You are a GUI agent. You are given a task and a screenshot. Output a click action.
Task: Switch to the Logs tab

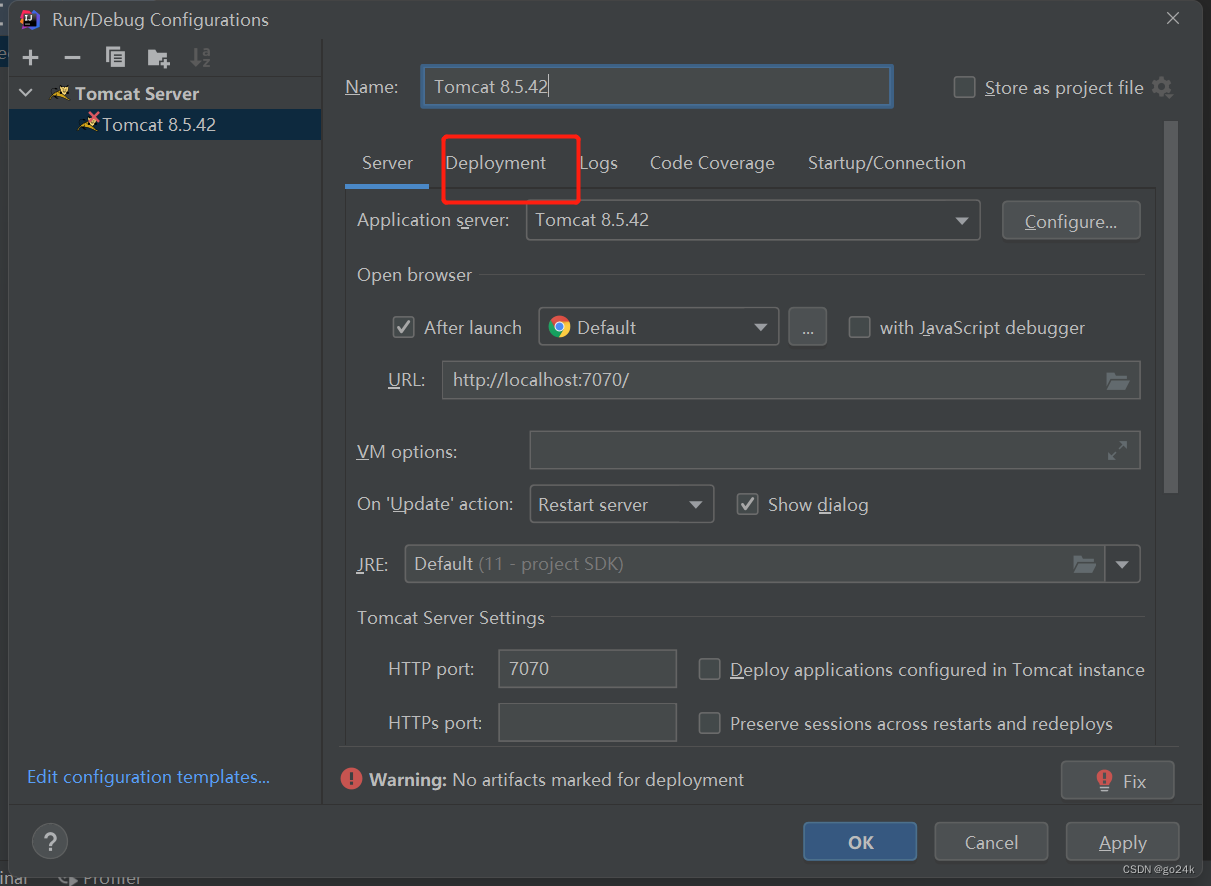tap(598, 163)
